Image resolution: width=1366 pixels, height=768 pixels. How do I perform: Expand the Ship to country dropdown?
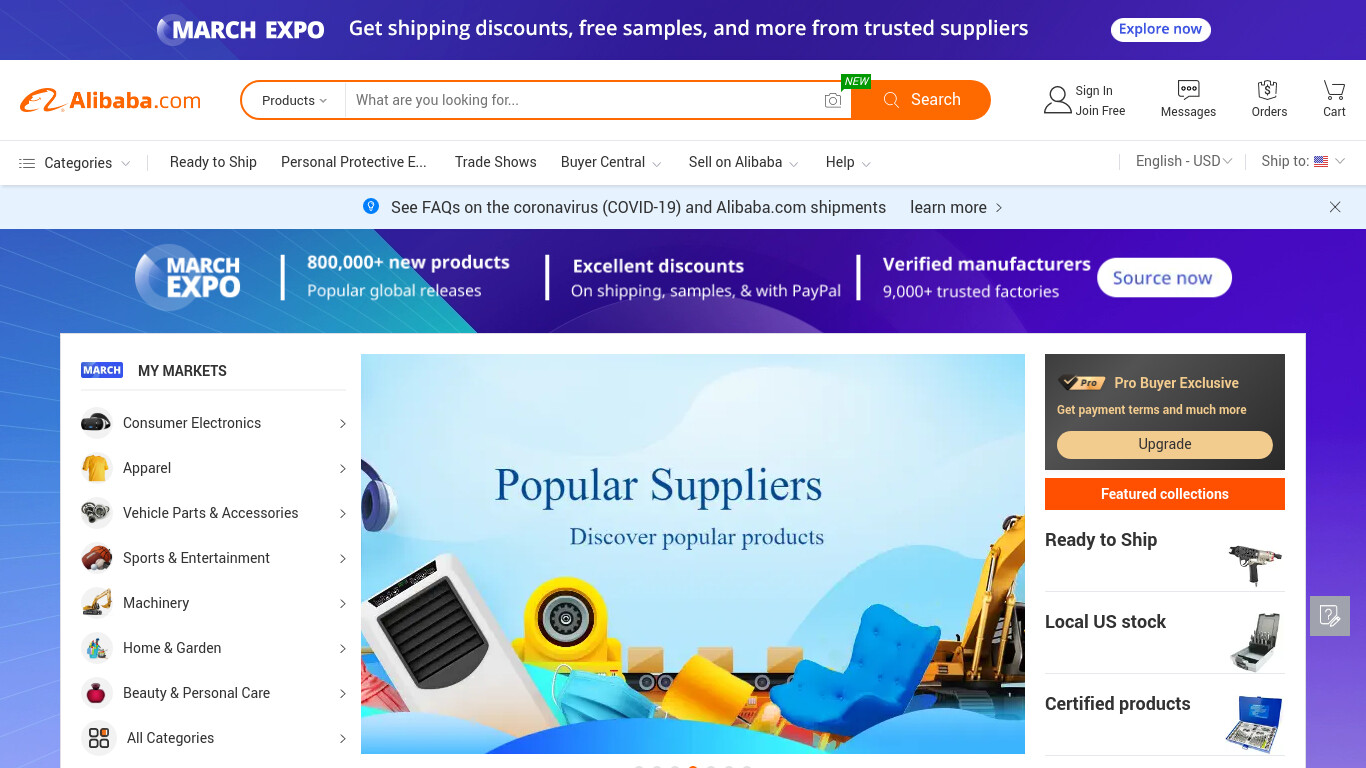tap(1304, 161)
